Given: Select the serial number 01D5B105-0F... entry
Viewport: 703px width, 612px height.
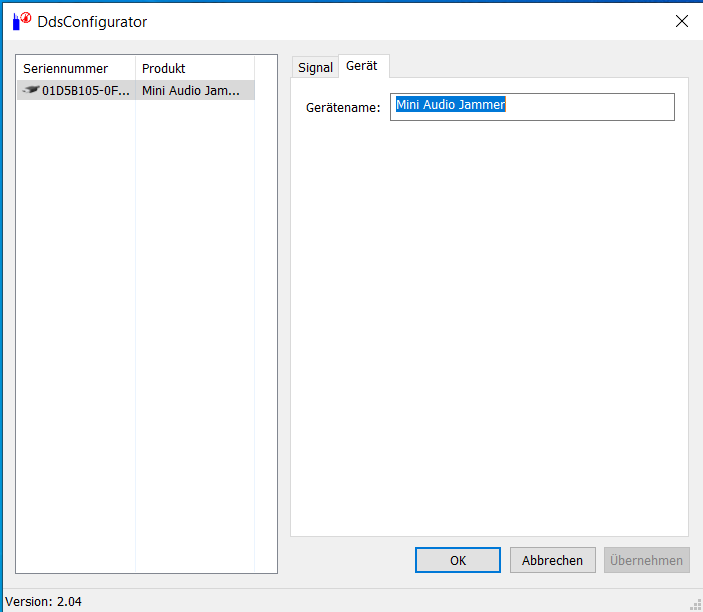Looking at the screenshot, I should click(x=85, y=90).
